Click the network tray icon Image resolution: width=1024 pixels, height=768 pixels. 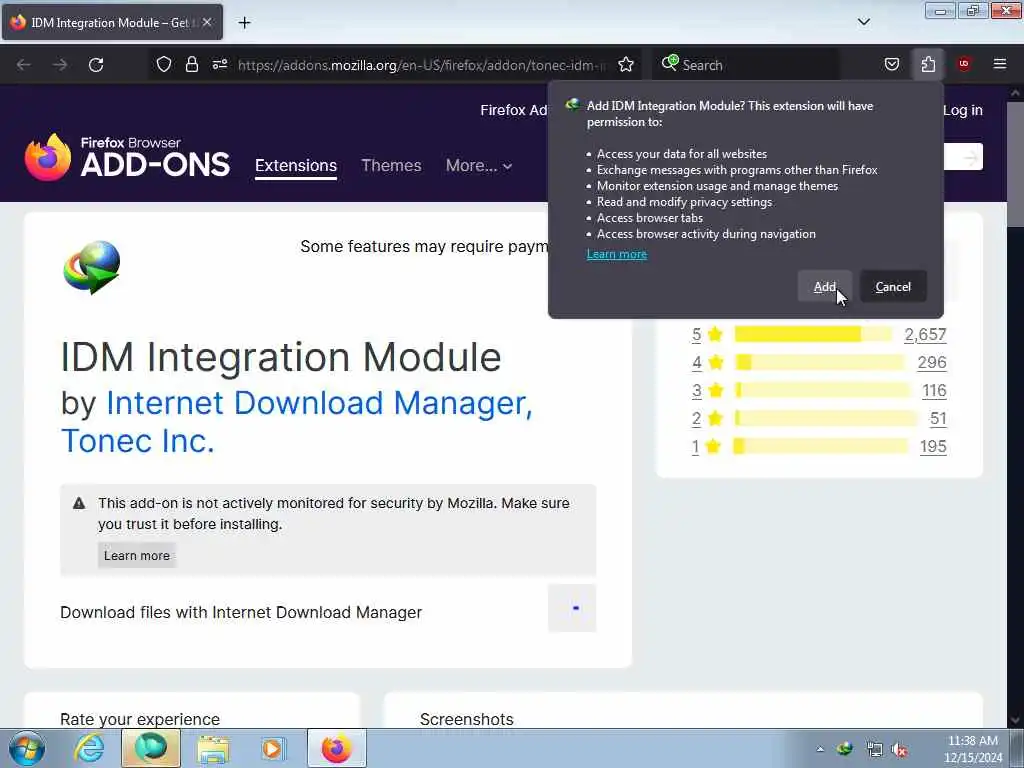[x=874, y=750]
